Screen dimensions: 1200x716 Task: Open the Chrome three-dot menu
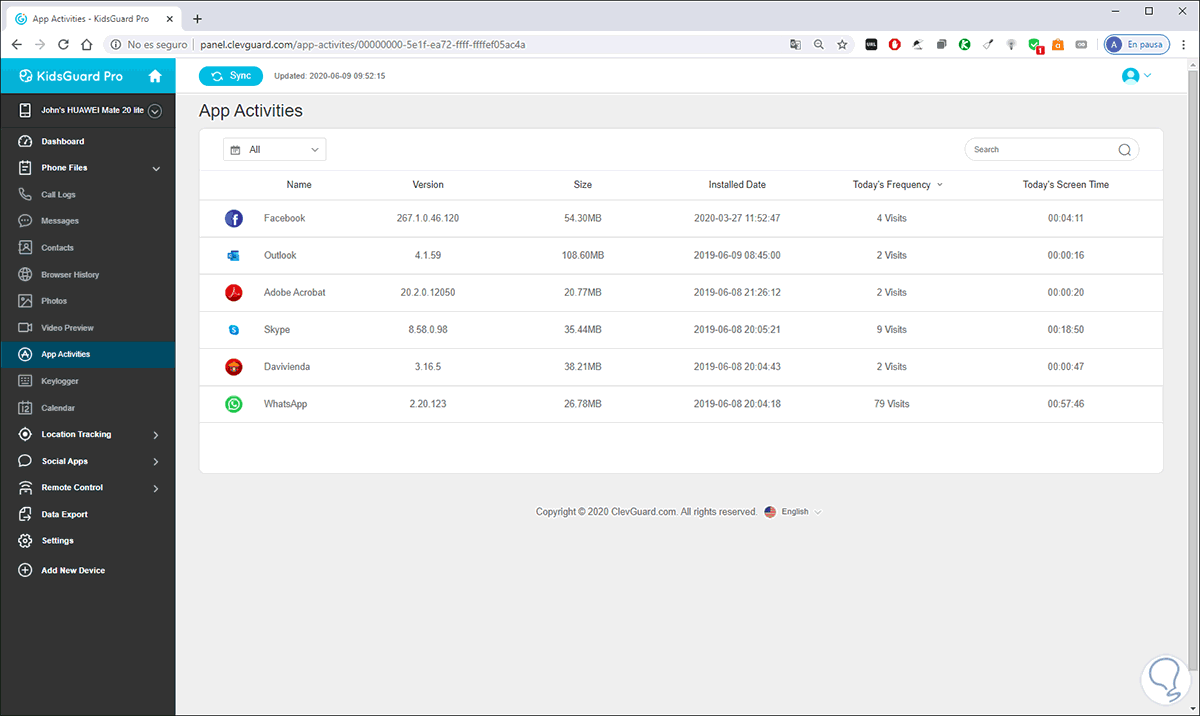pyautogui.click(x=1183, y=45)
